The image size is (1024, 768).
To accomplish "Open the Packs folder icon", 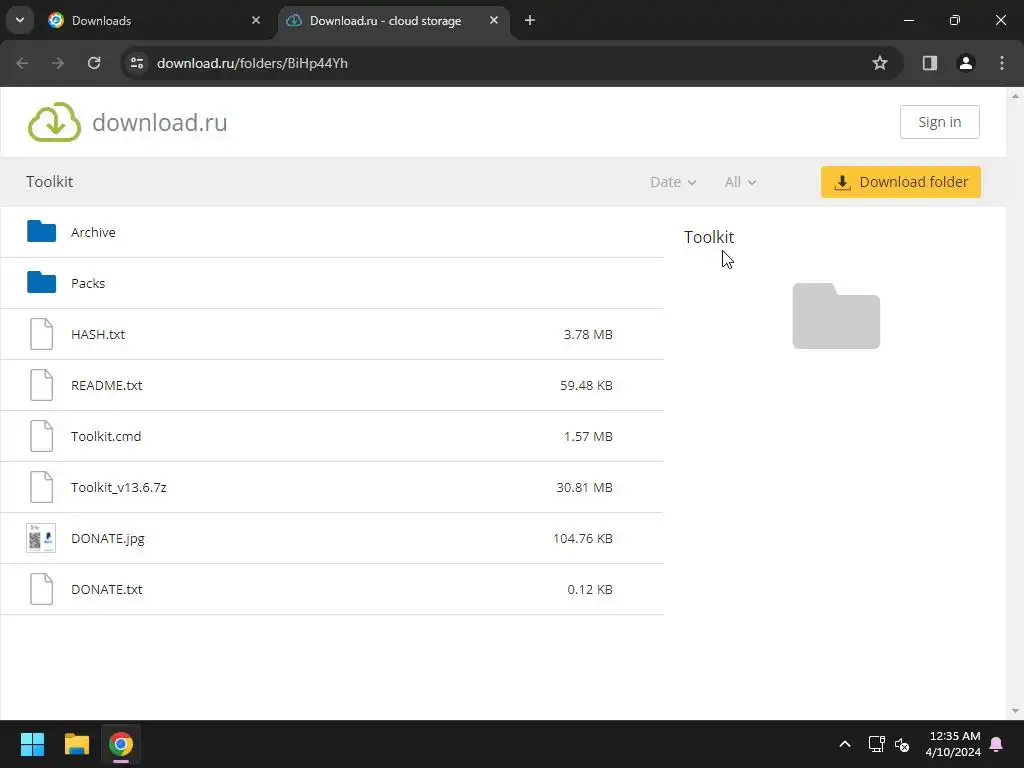I will 41,282.
